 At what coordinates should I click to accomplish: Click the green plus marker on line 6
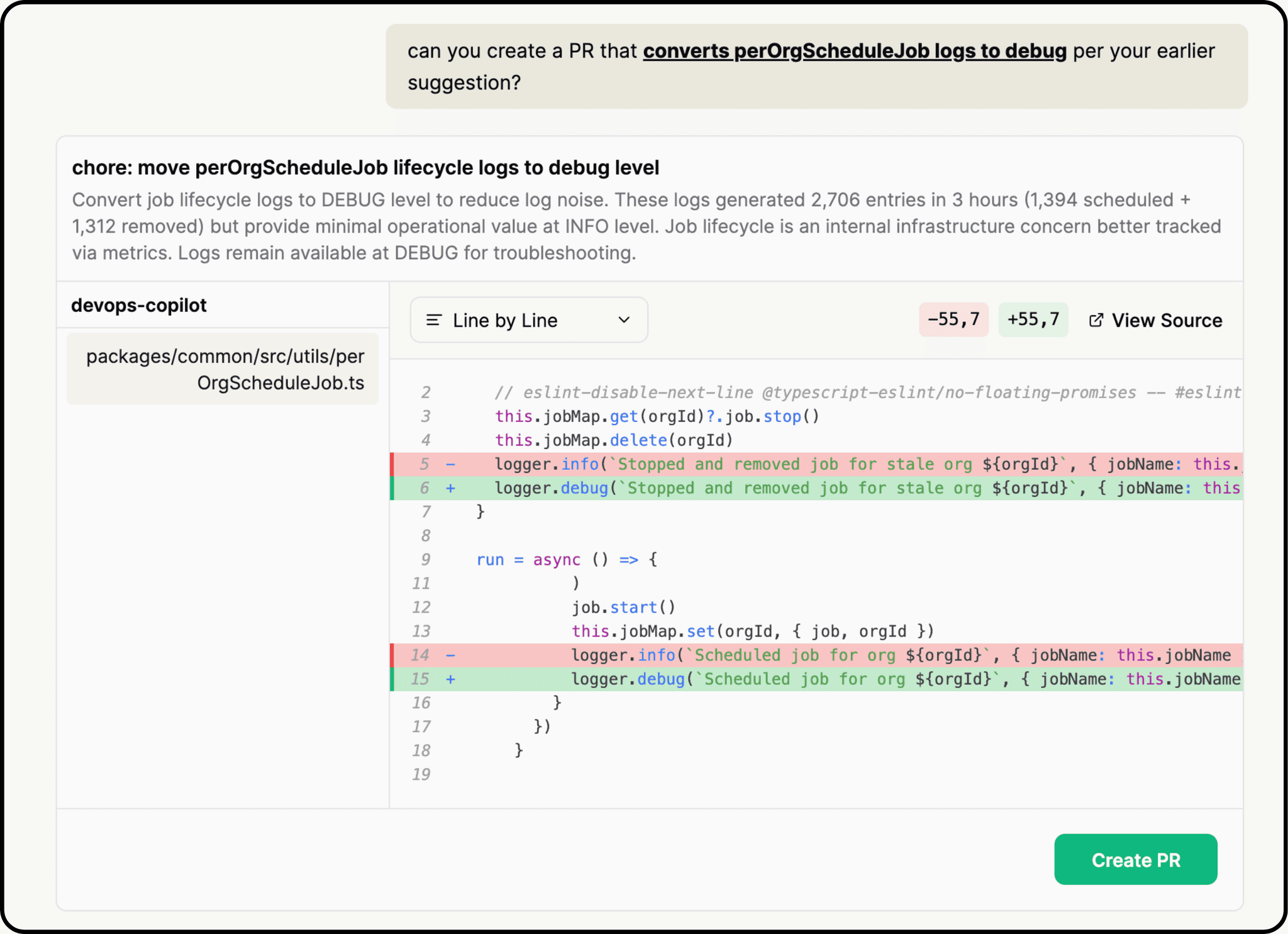(x=451, y=488)
